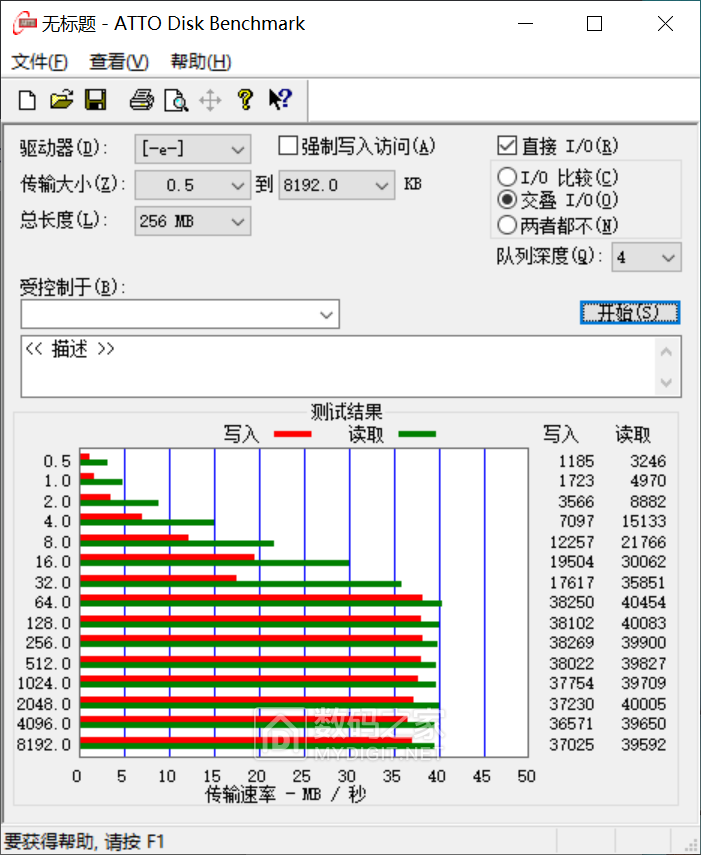
Task: Open the 查看 menu
Action: [x=119, y=62]
